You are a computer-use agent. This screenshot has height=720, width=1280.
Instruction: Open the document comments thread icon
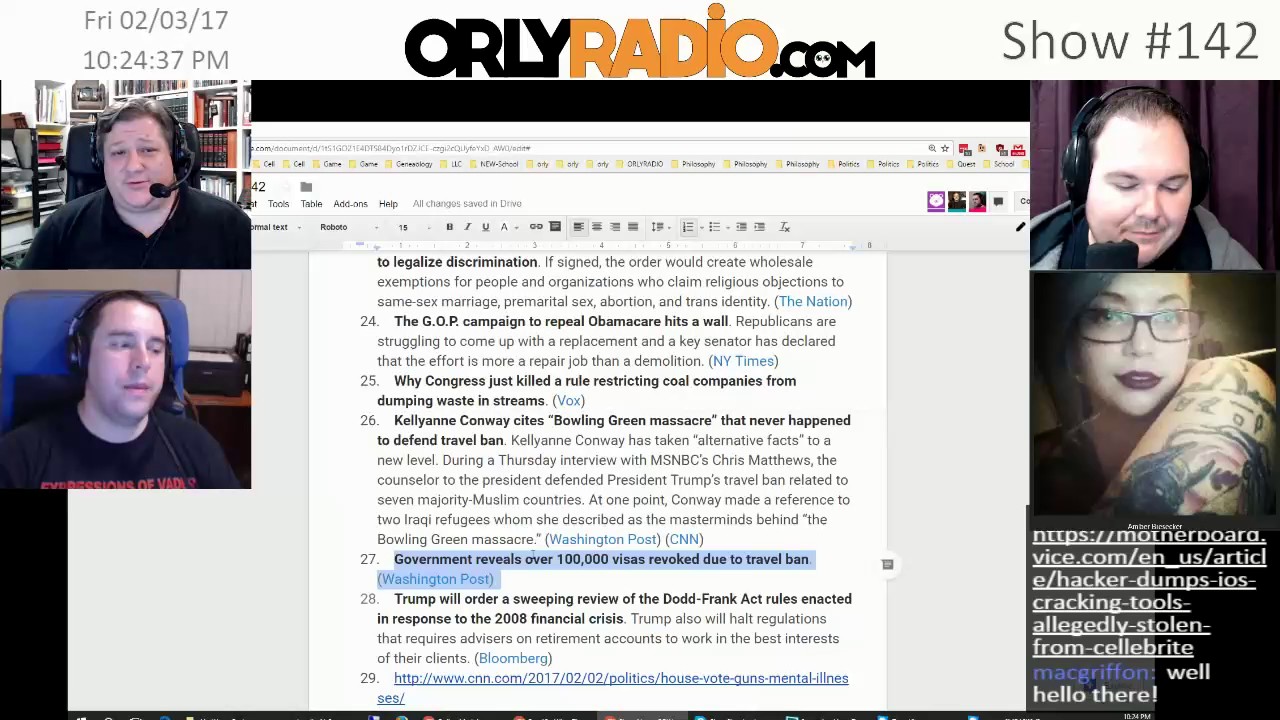click(x=998, y=201)
